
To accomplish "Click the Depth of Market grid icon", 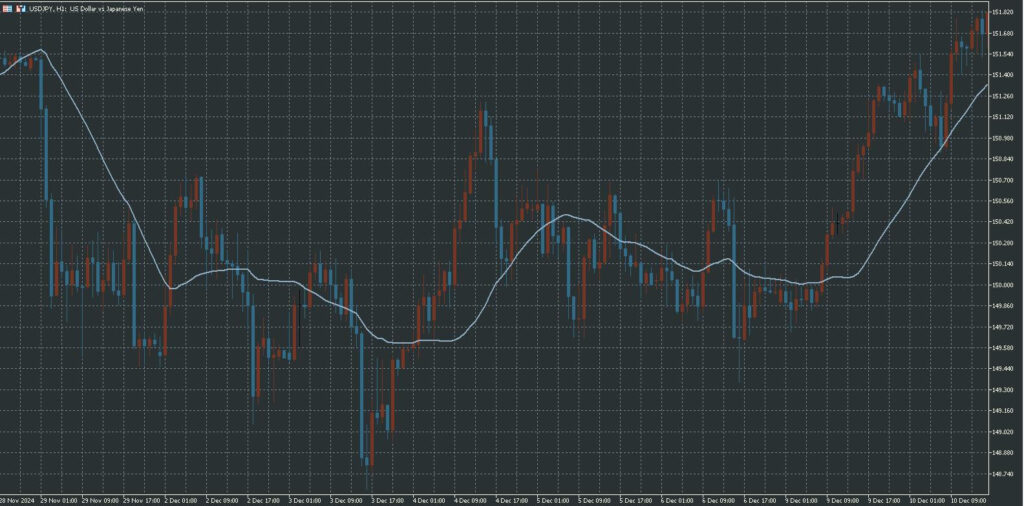I will click(x=6, y=8).
